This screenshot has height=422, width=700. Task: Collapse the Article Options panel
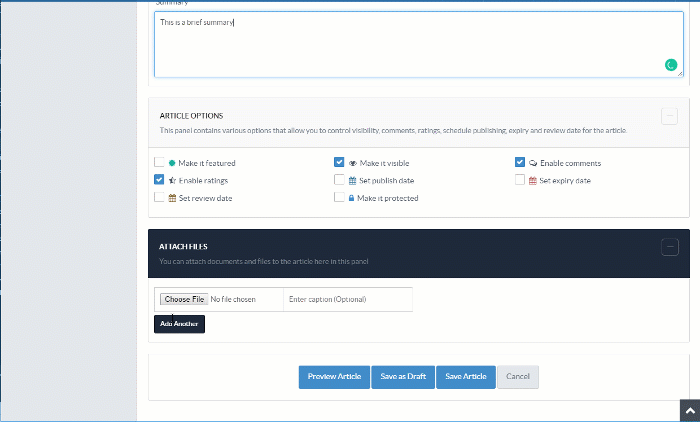[670, 116]
